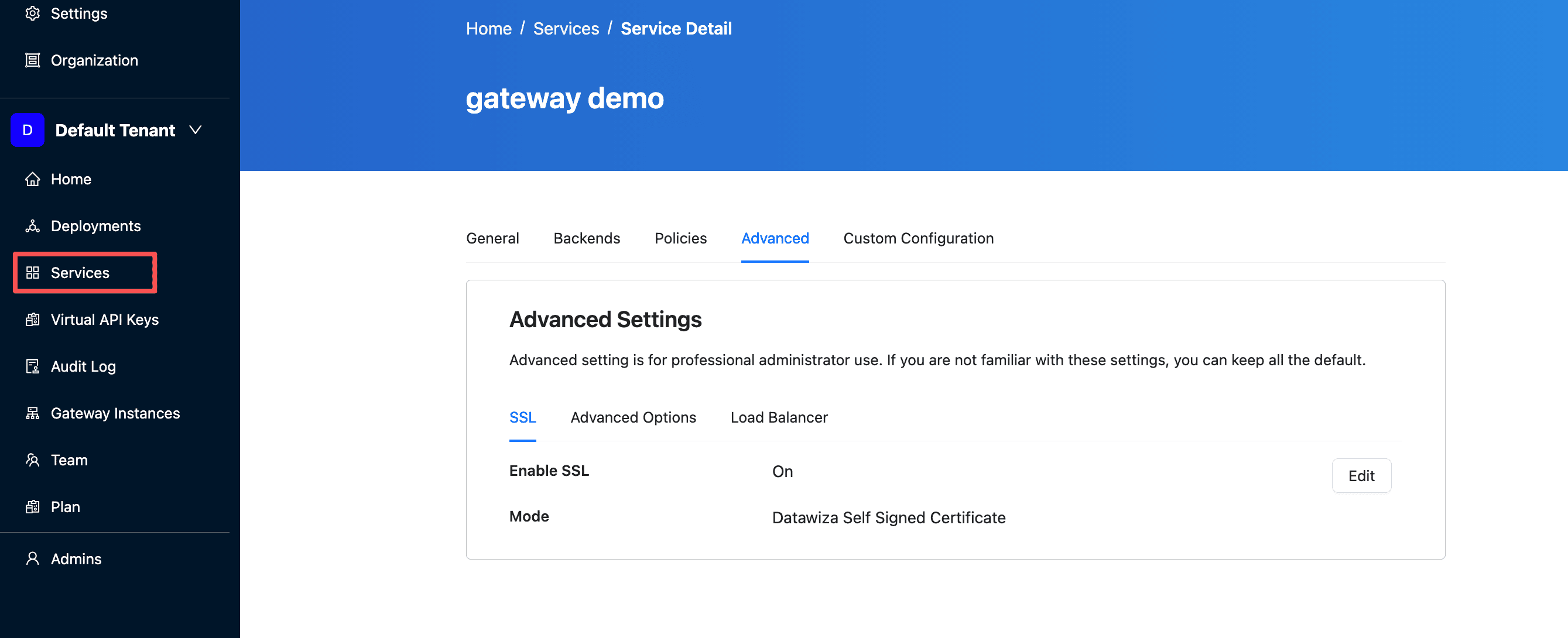
Task: Click the Services grid icon
Action: [32, 273]
